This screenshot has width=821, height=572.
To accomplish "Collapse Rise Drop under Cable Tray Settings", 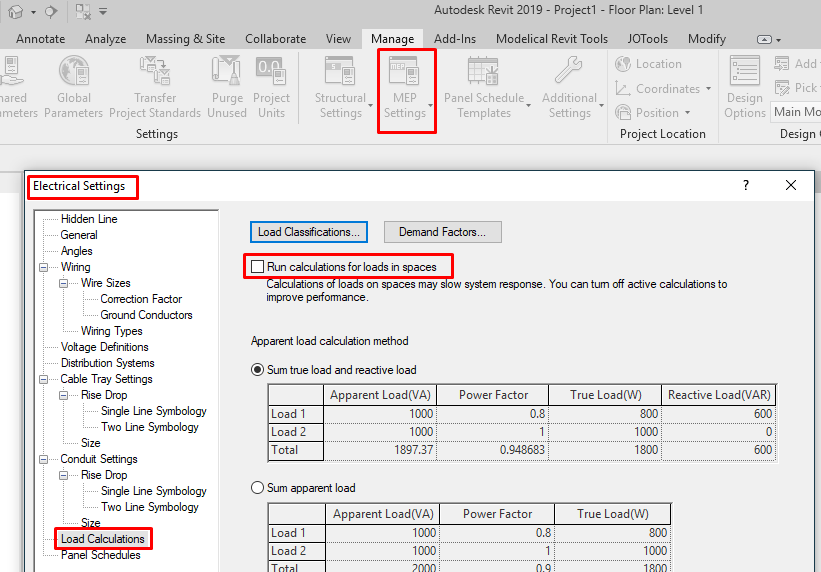I will (x=63, y=395).
